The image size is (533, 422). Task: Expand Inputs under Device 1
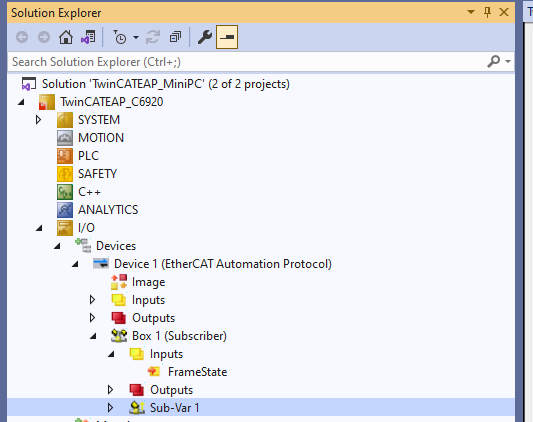coord(92,300)
